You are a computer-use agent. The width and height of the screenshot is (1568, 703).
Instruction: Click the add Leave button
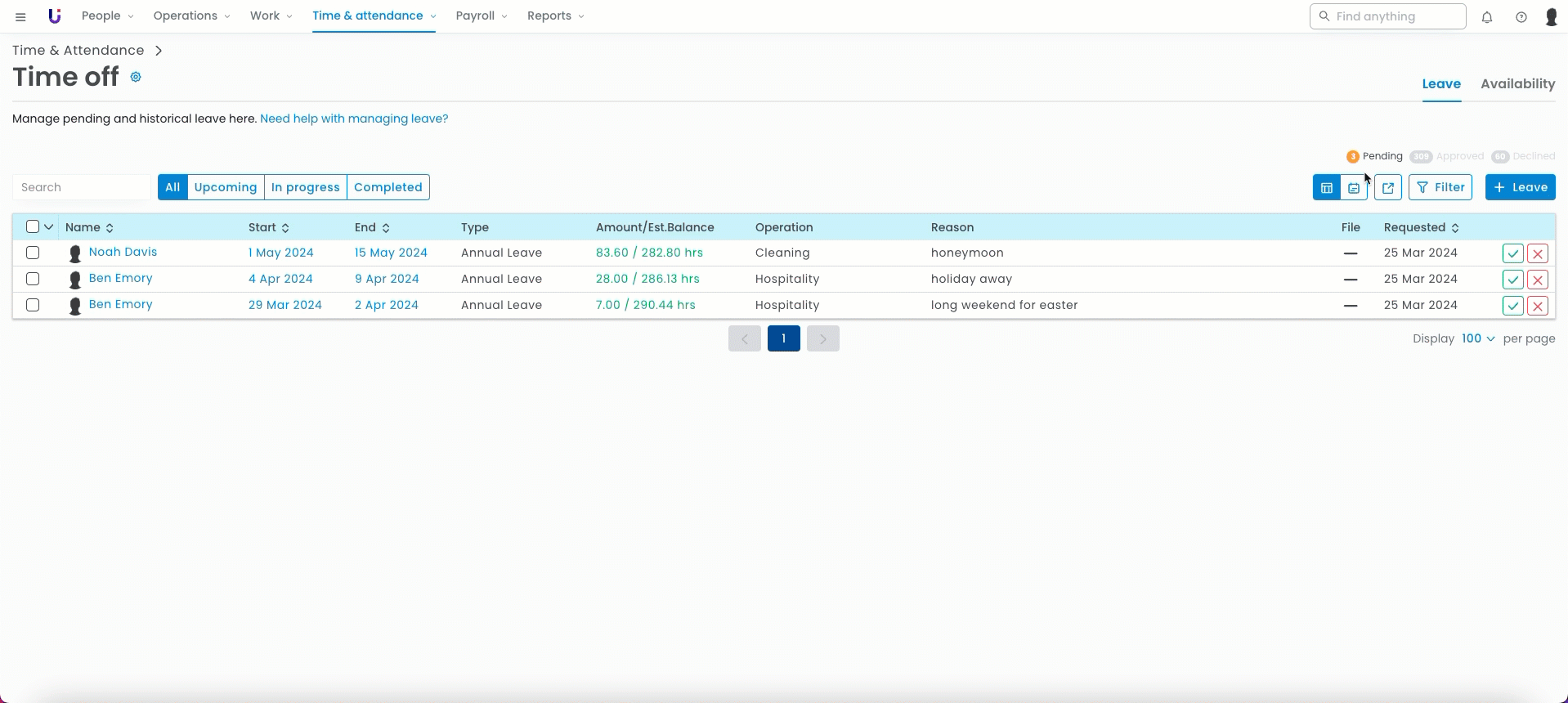(1520, 187)
